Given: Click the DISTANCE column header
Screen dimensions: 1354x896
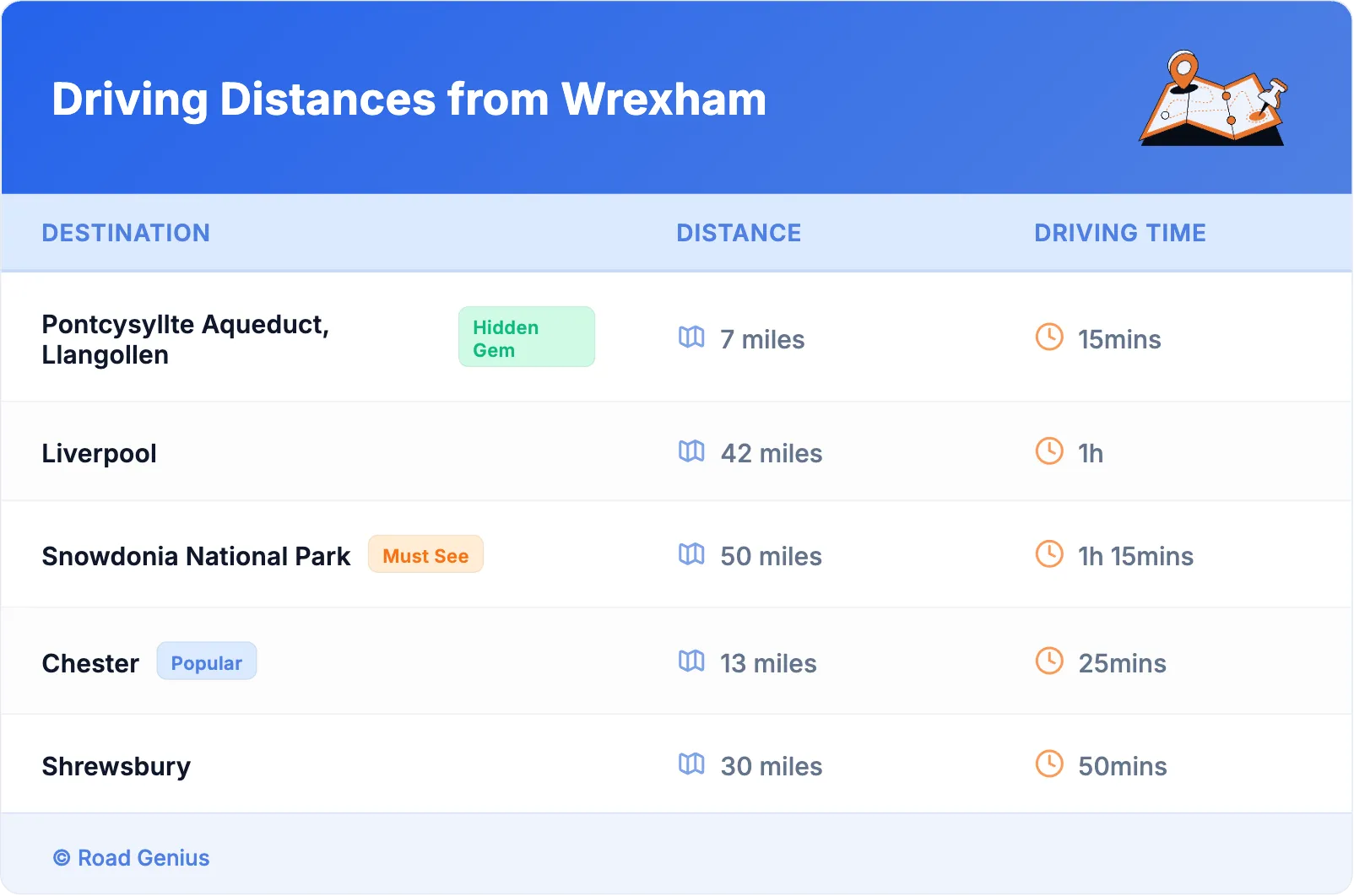Looking at the screenshot, I should pyautogui.click(x=739, y=233).
